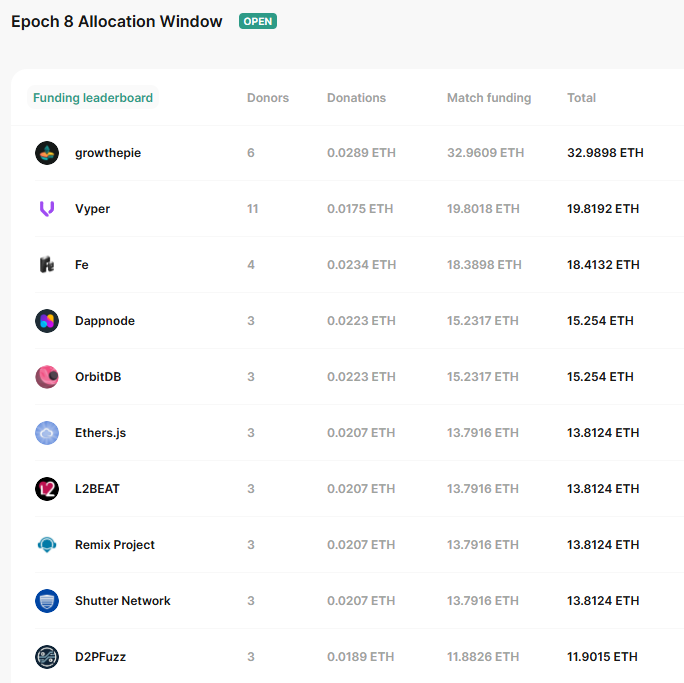Click the Ethers.js project logo
684x683 pixels.
click(x=47, y=433)
